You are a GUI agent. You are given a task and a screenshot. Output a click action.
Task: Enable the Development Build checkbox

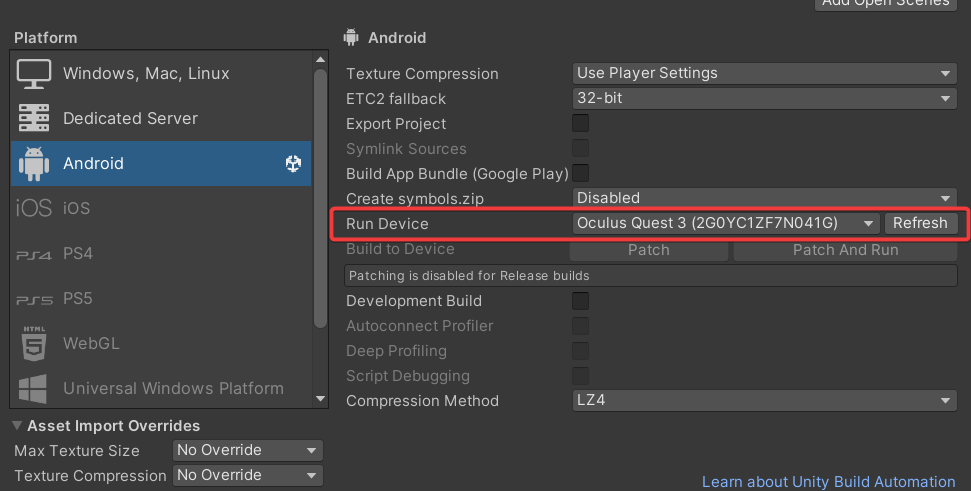point(580,301)
